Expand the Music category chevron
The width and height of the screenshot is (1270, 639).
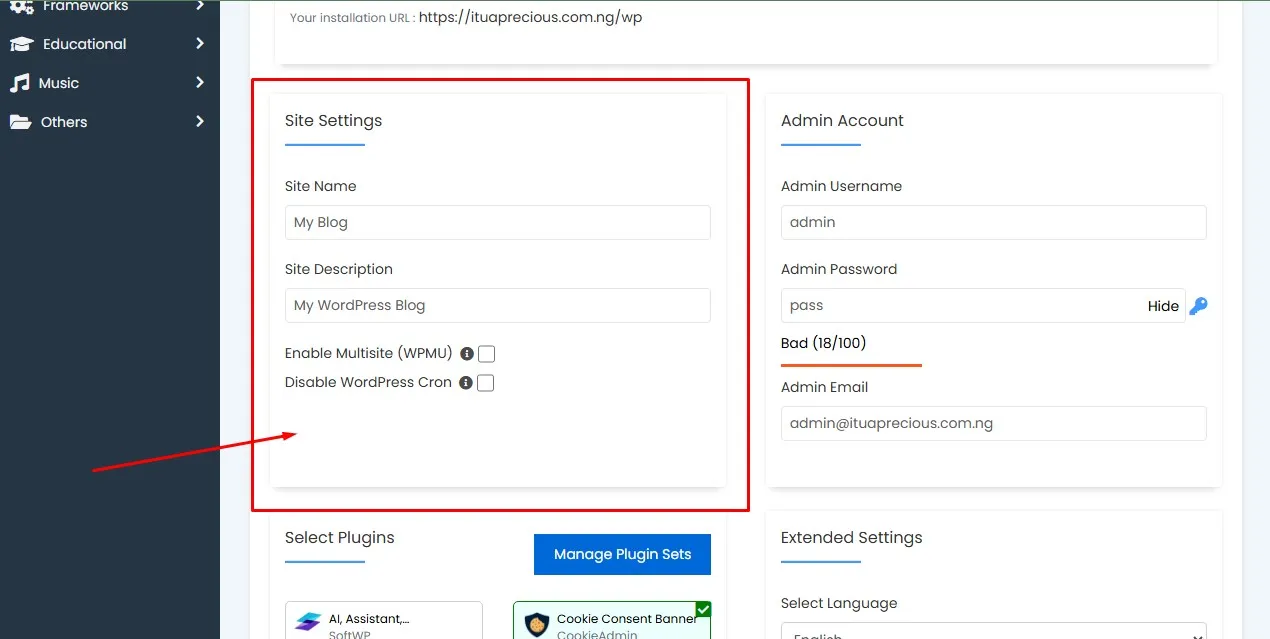(x=199, y=83)
